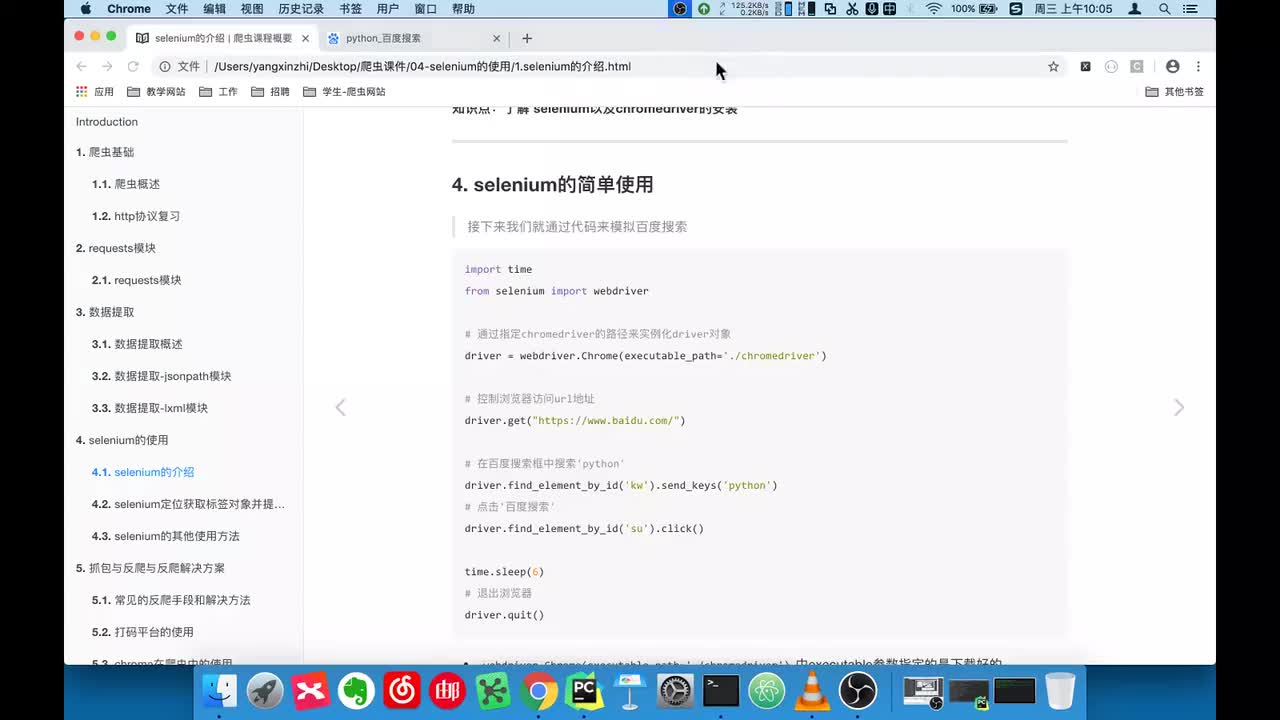Open Evernote elephant icon in Dock
Screen dimensions: 1280x720
[356, 691]
